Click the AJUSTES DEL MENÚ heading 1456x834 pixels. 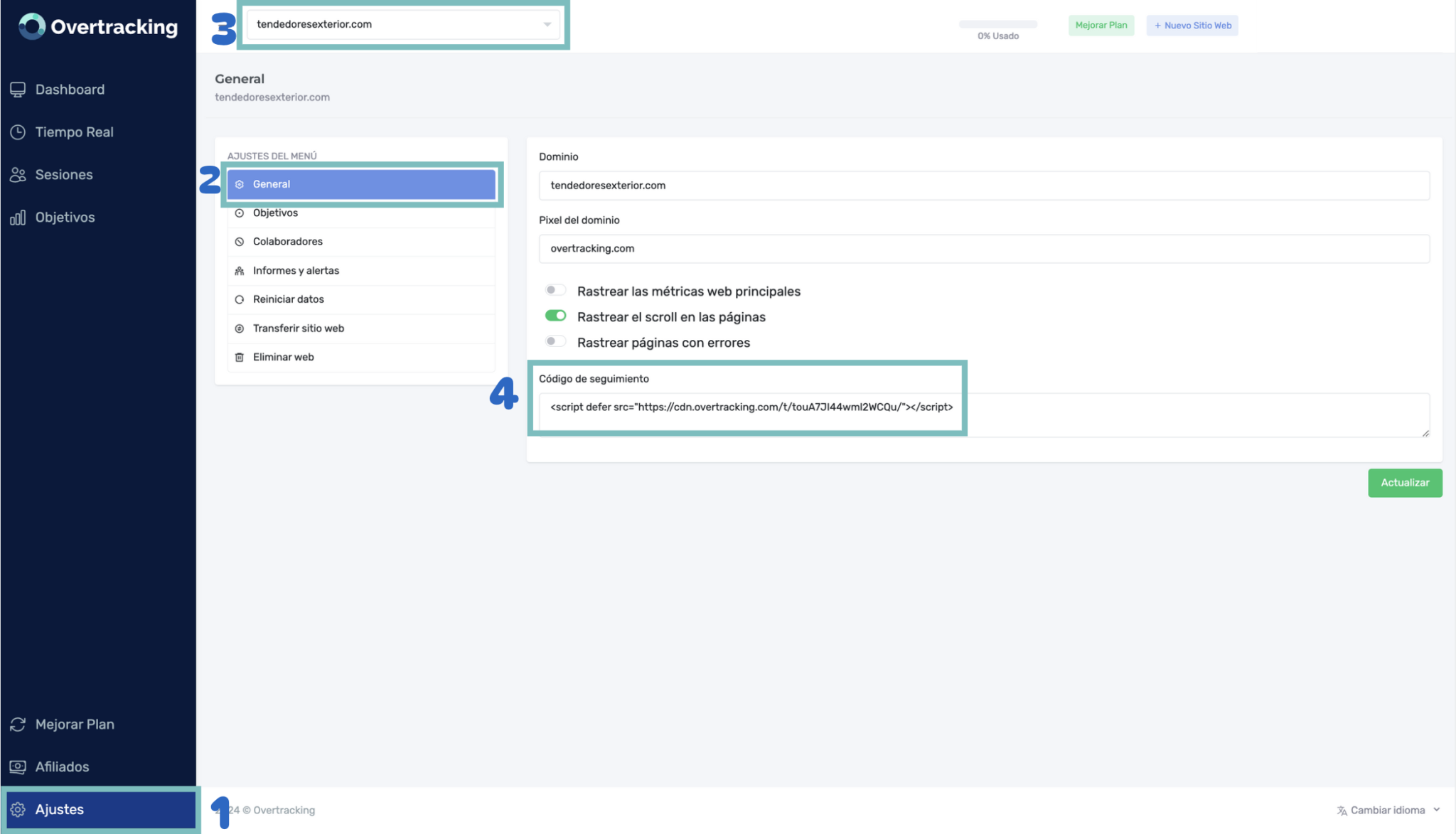[x=272, y=156]
